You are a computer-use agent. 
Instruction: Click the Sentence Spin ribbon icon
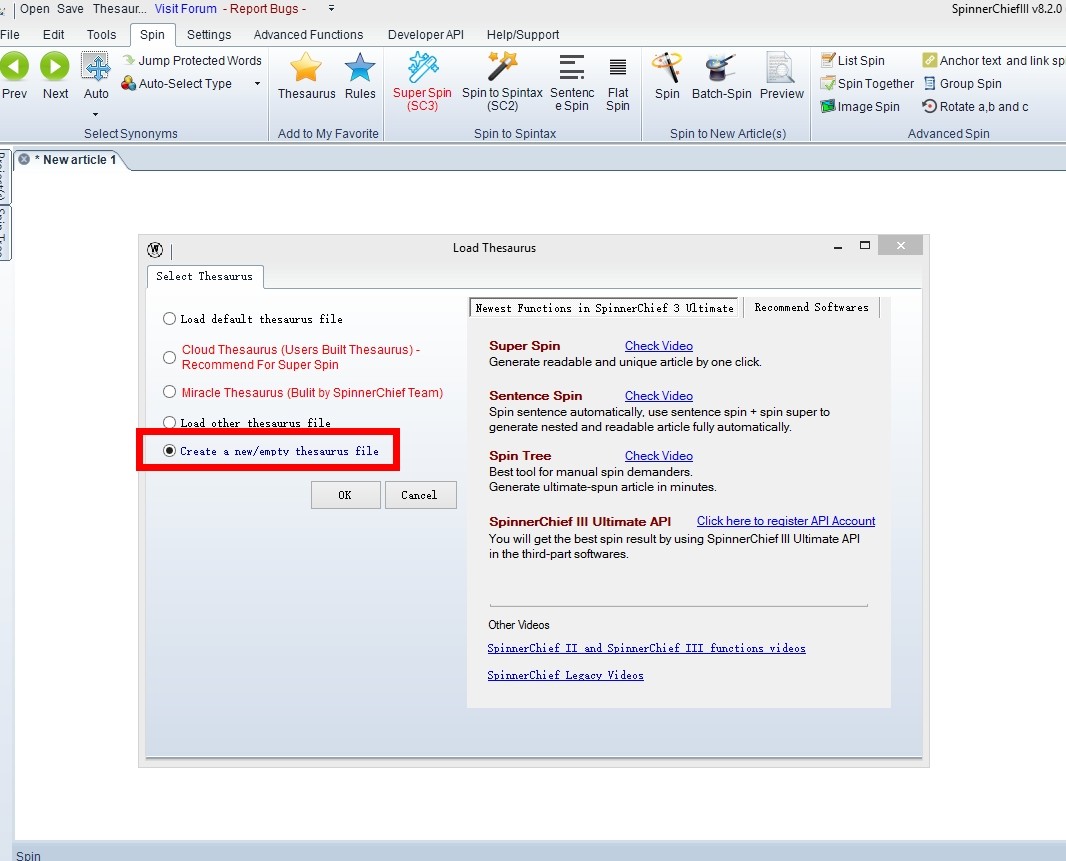pos(572,69)
